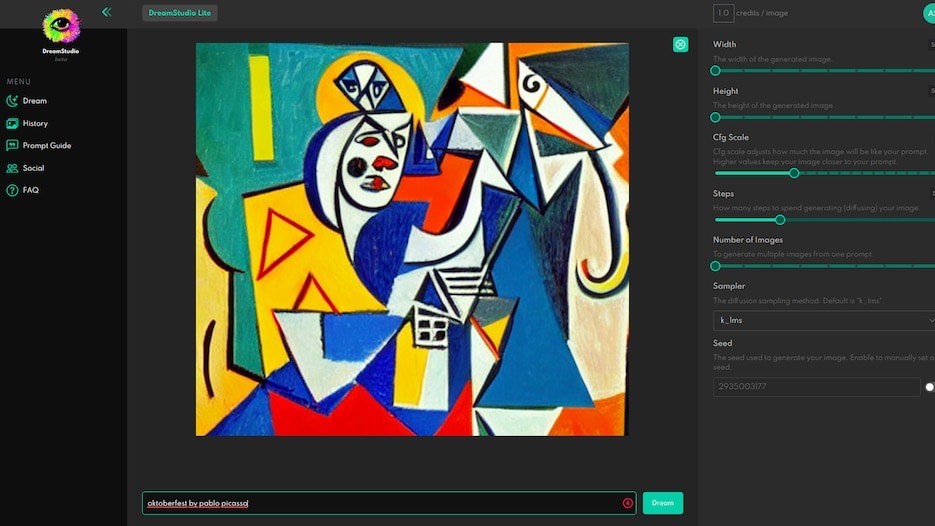
Task: Click the prompt text input field
Action: point(389,503)
